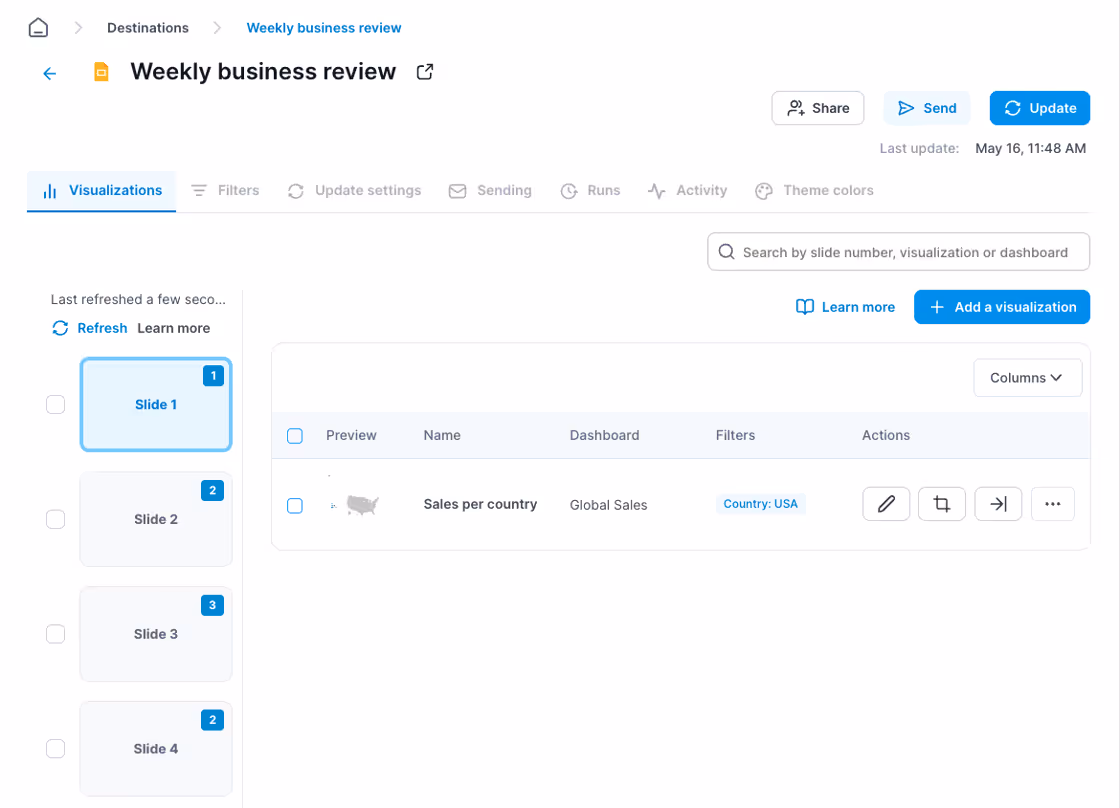Image resolution: width=1120 pixels, height=808 pixels.
Task: Click the orange Google Slides file icon
Action: [101, 72]
